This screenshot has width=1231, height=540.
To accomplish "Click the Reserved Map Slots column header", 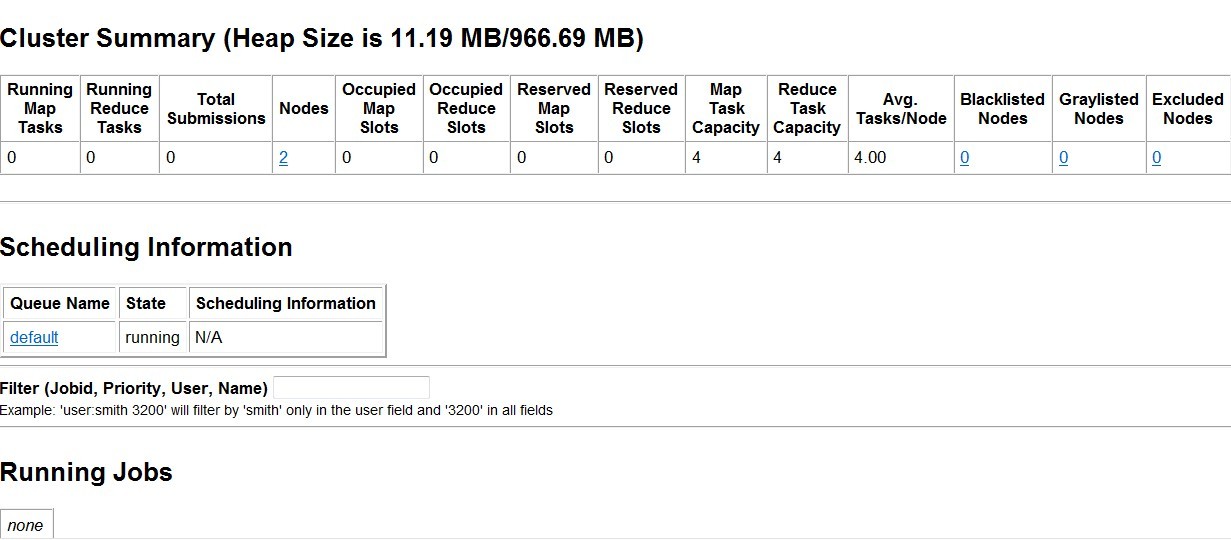I will 554,108.
